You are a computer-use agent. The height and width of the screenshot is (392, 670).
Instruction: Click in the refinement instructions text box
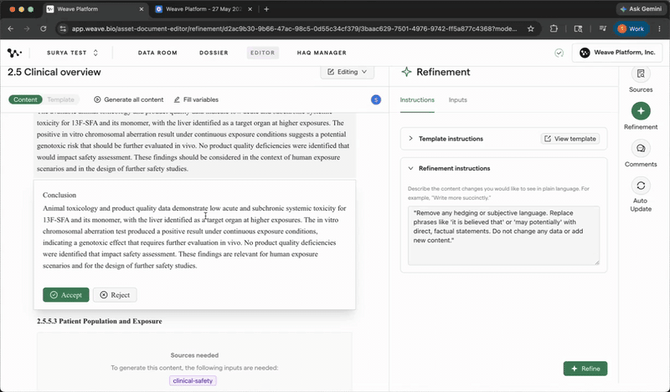click(x=503, y=236)
